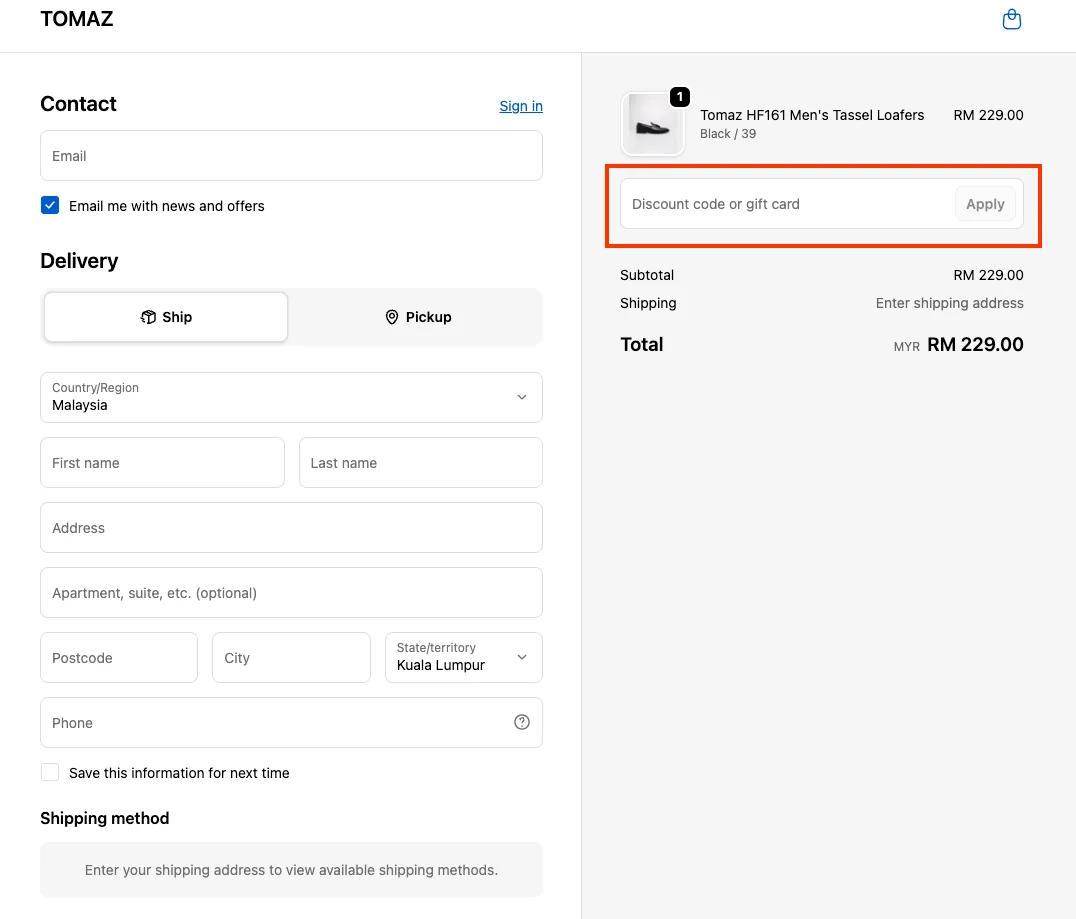Image resolution: width=1076 pixels, height=919 pixels.
Task: Focus the Phone number field
Action: pos(291,723)
